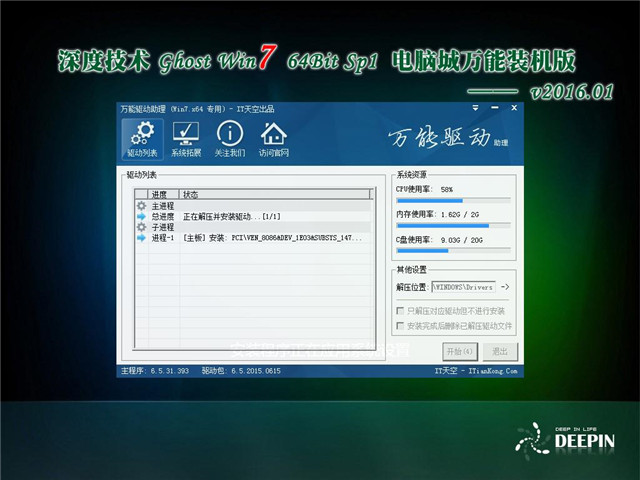Screen dimensions: 640x480
Task: Select the 总进度 row label
Action: (x=163, y=216)
